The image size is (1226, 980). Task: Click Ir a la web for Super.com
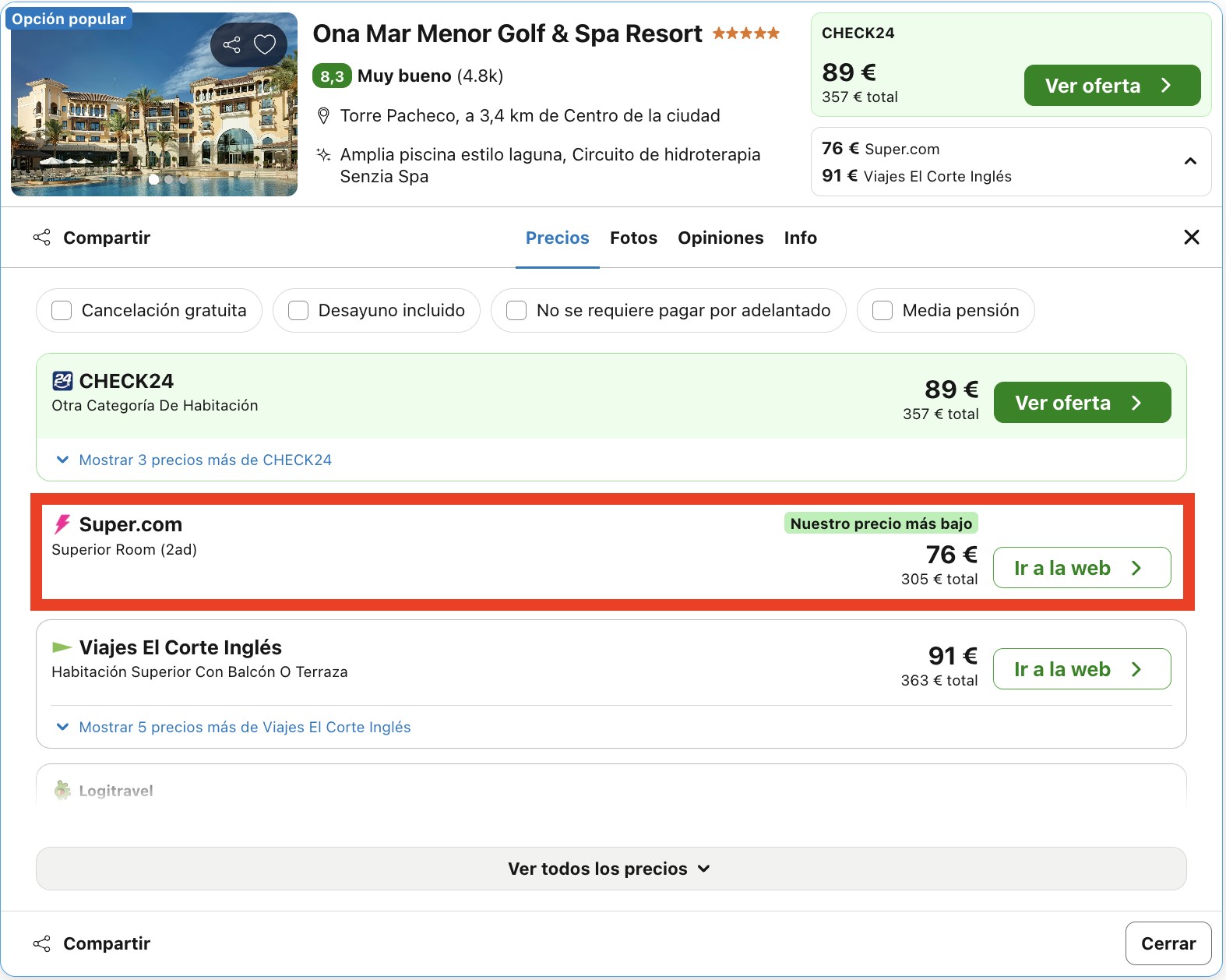pos(1083,568)
